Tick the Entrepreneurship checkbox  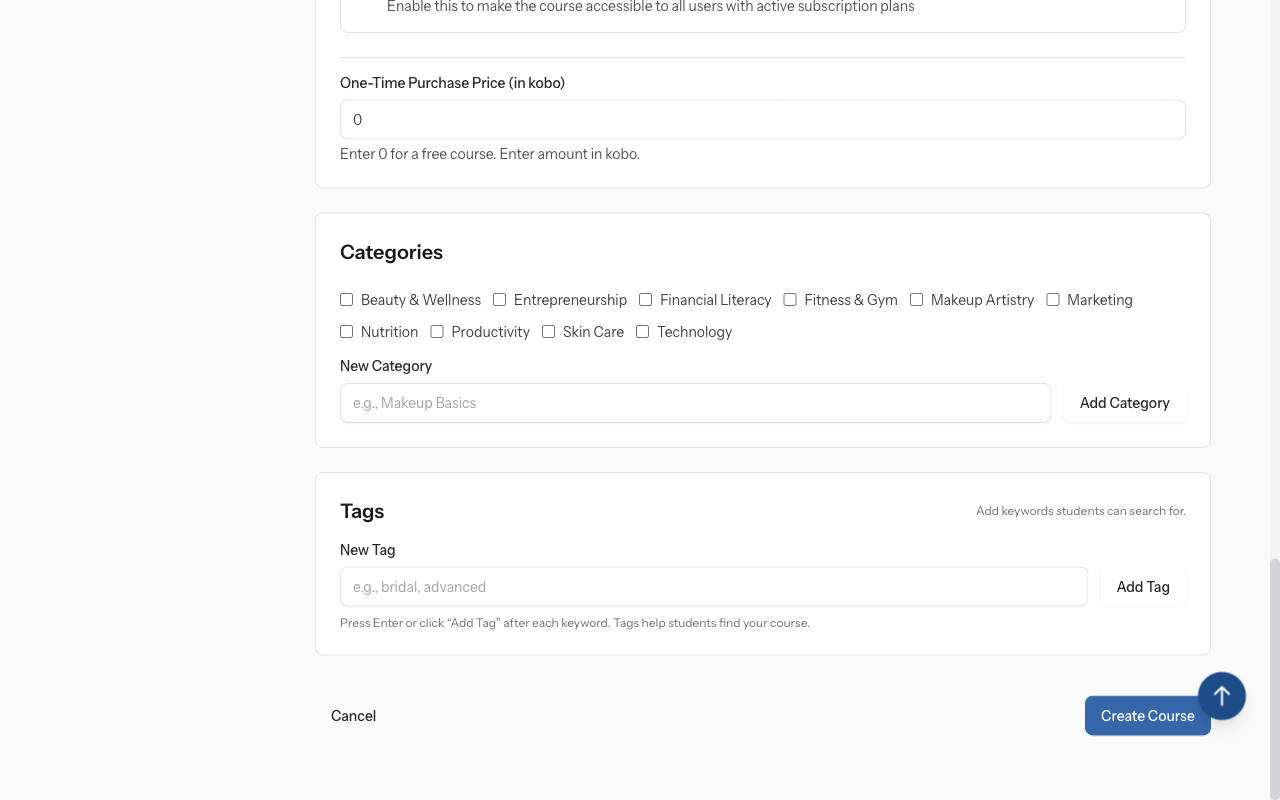coord(500,300)
